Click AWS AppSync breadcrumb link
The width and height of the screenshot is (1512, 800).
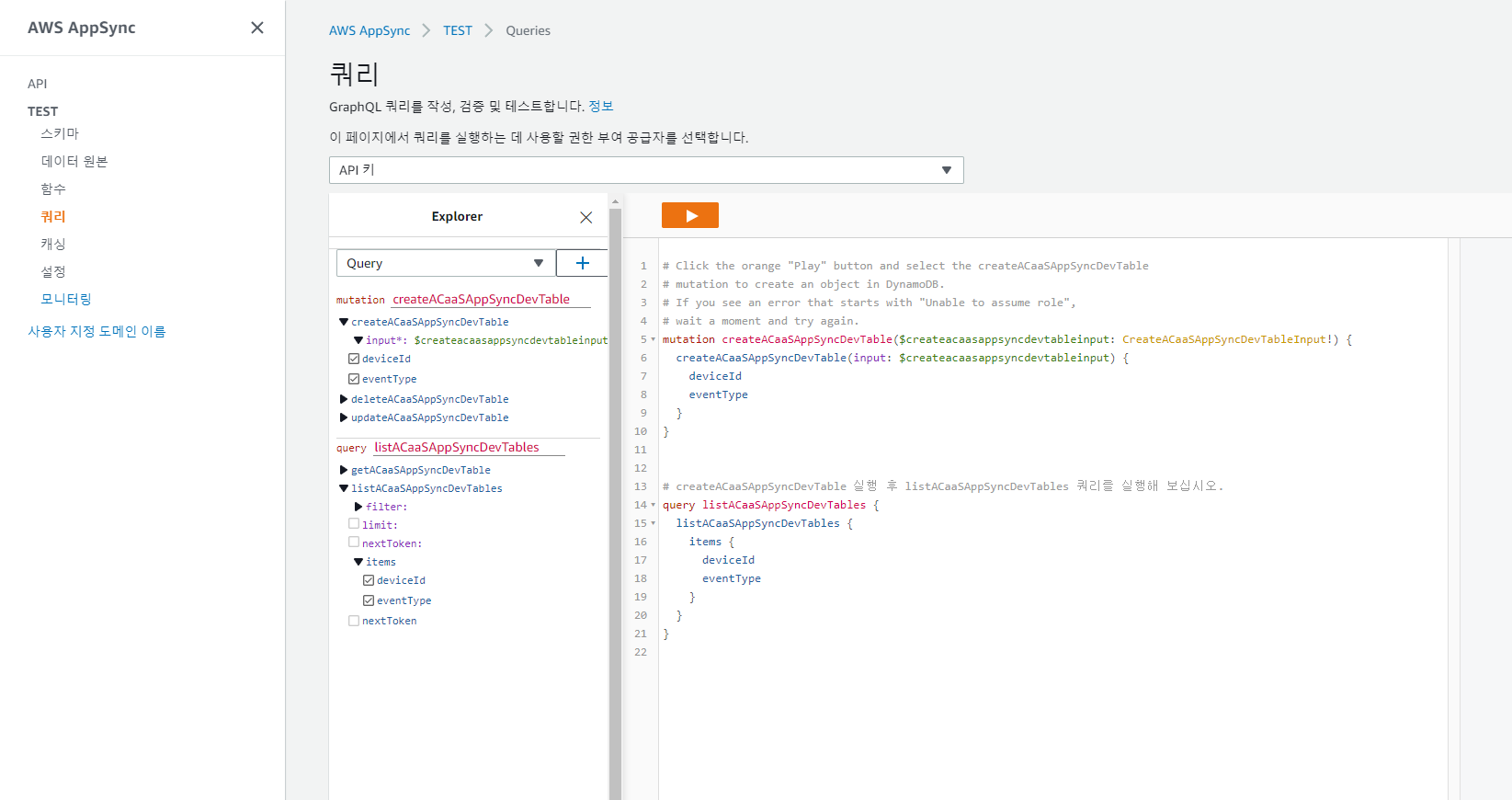click(x=369, y=30)
